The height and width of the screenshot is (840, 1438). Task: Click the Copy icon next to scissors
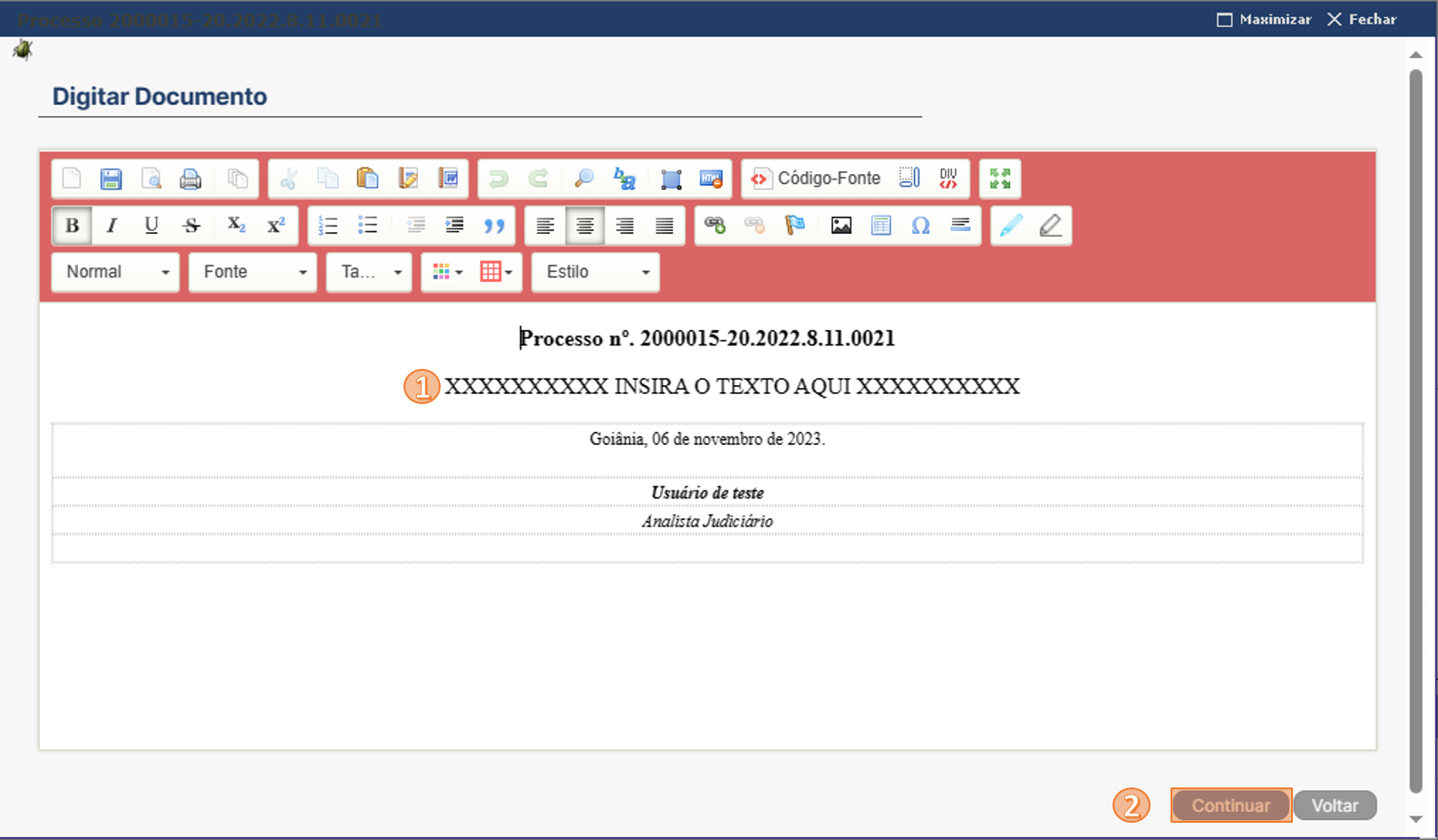tap(327, 179)
